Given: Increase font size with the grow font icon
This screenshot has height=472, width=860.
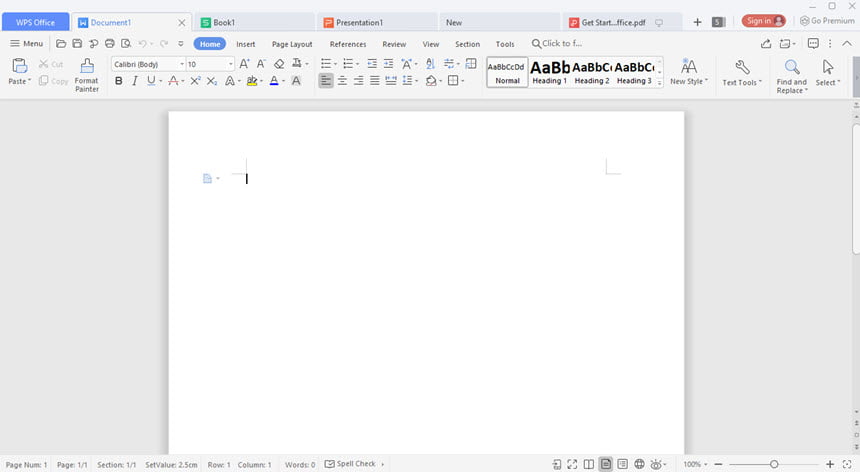Looking at the screenshot, I should coord(245,64).
